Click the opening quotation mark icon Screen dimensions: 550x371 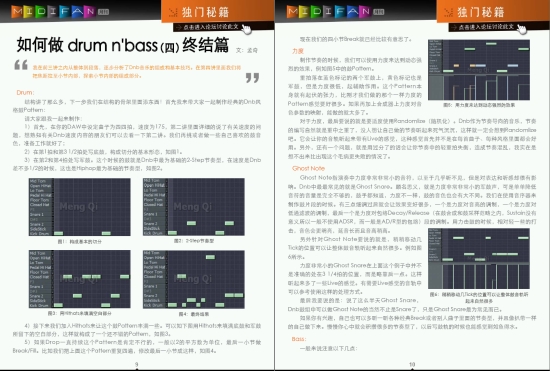pos(21,65)
